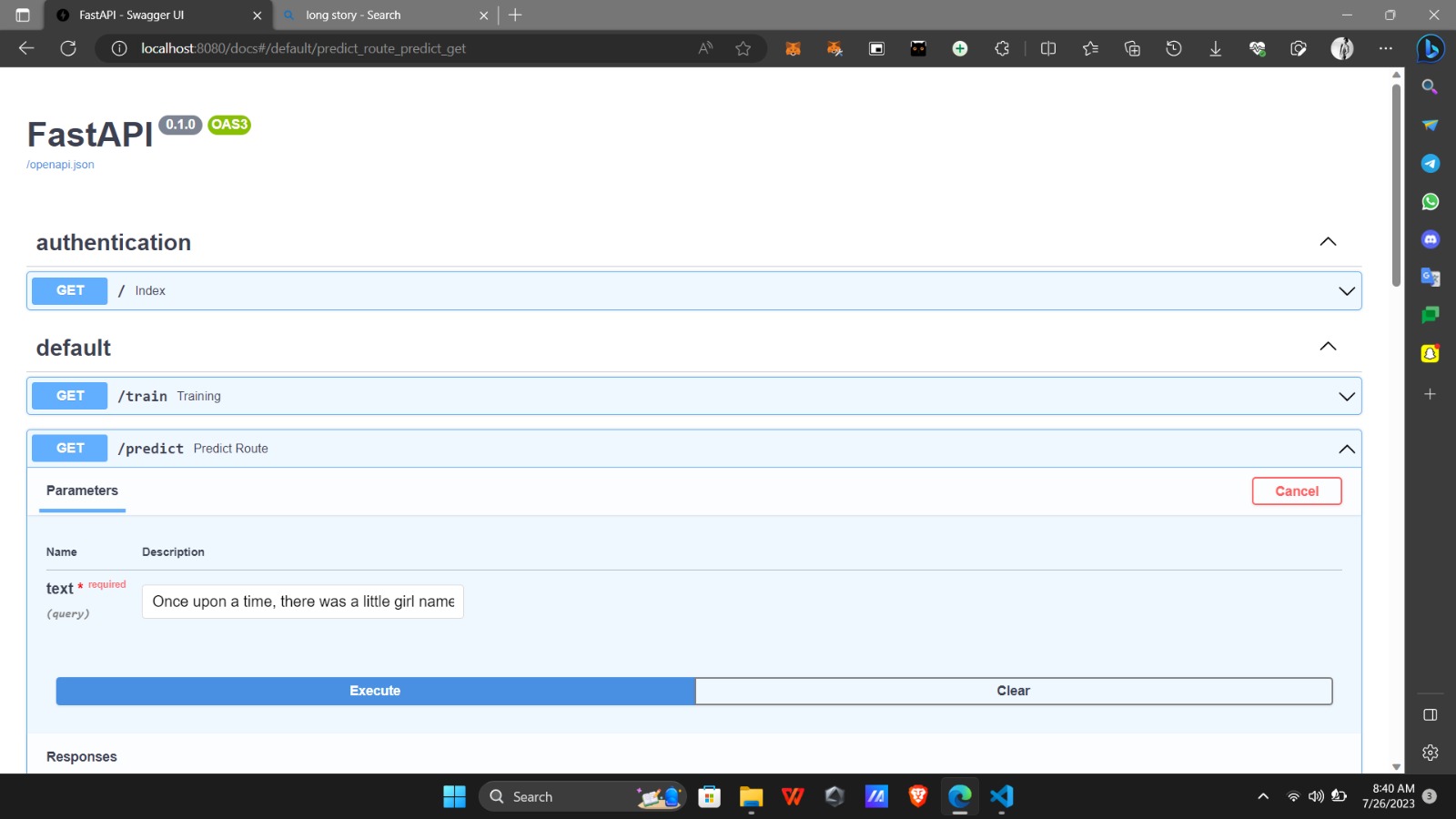Open Brave browser from the taskbar
The width and height of the screenshot is (1456, 819).
click(x=918, y=796)
